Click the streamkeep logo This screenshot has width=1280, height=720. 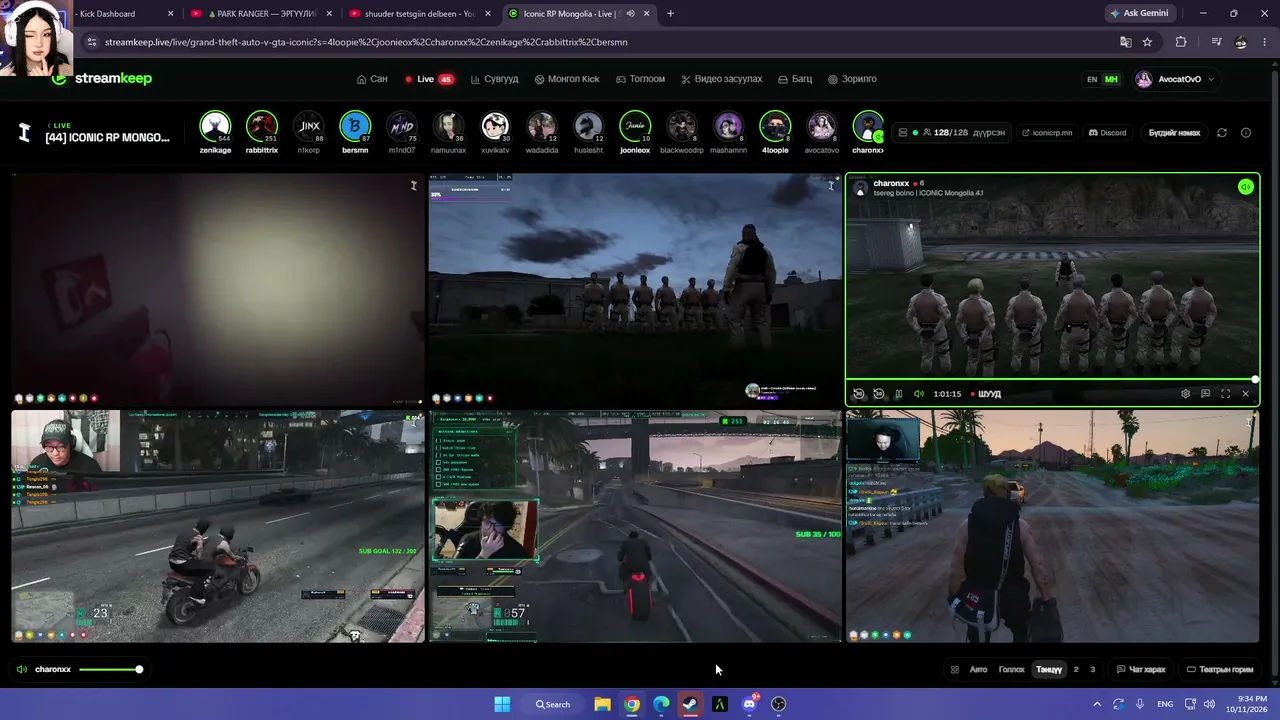pos(101,79)
